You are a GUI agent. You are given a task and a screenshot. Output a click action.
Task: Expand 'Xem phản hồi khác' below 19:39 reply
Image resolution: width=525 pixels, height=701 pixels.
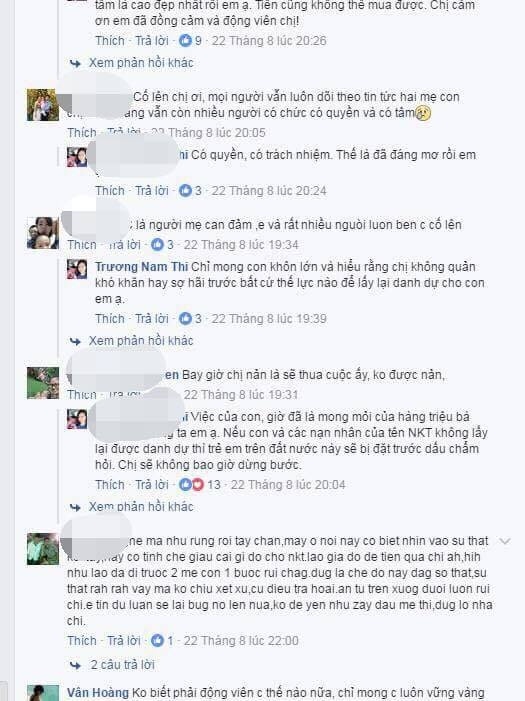(141, 341)
